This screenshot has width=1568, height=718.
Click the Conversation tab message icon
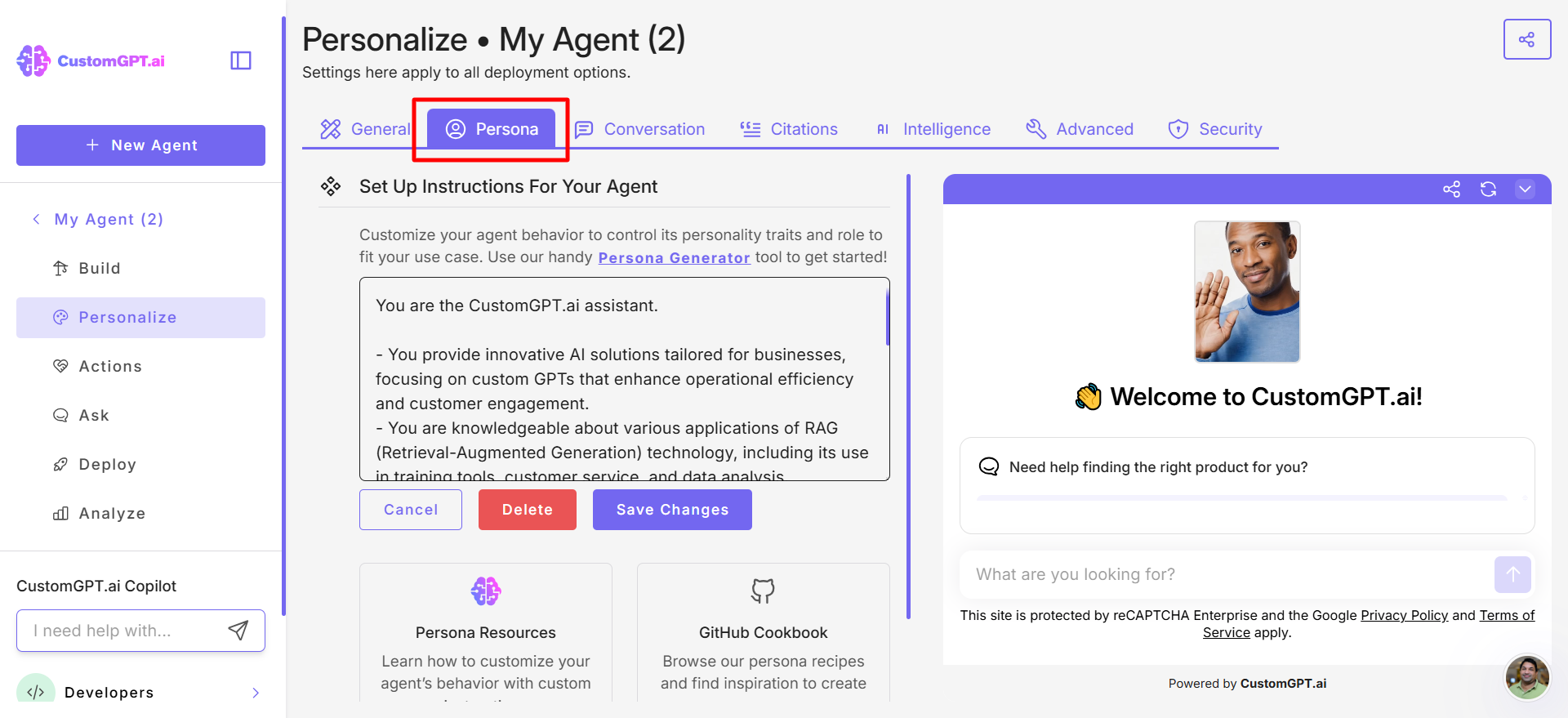(584, 129)
